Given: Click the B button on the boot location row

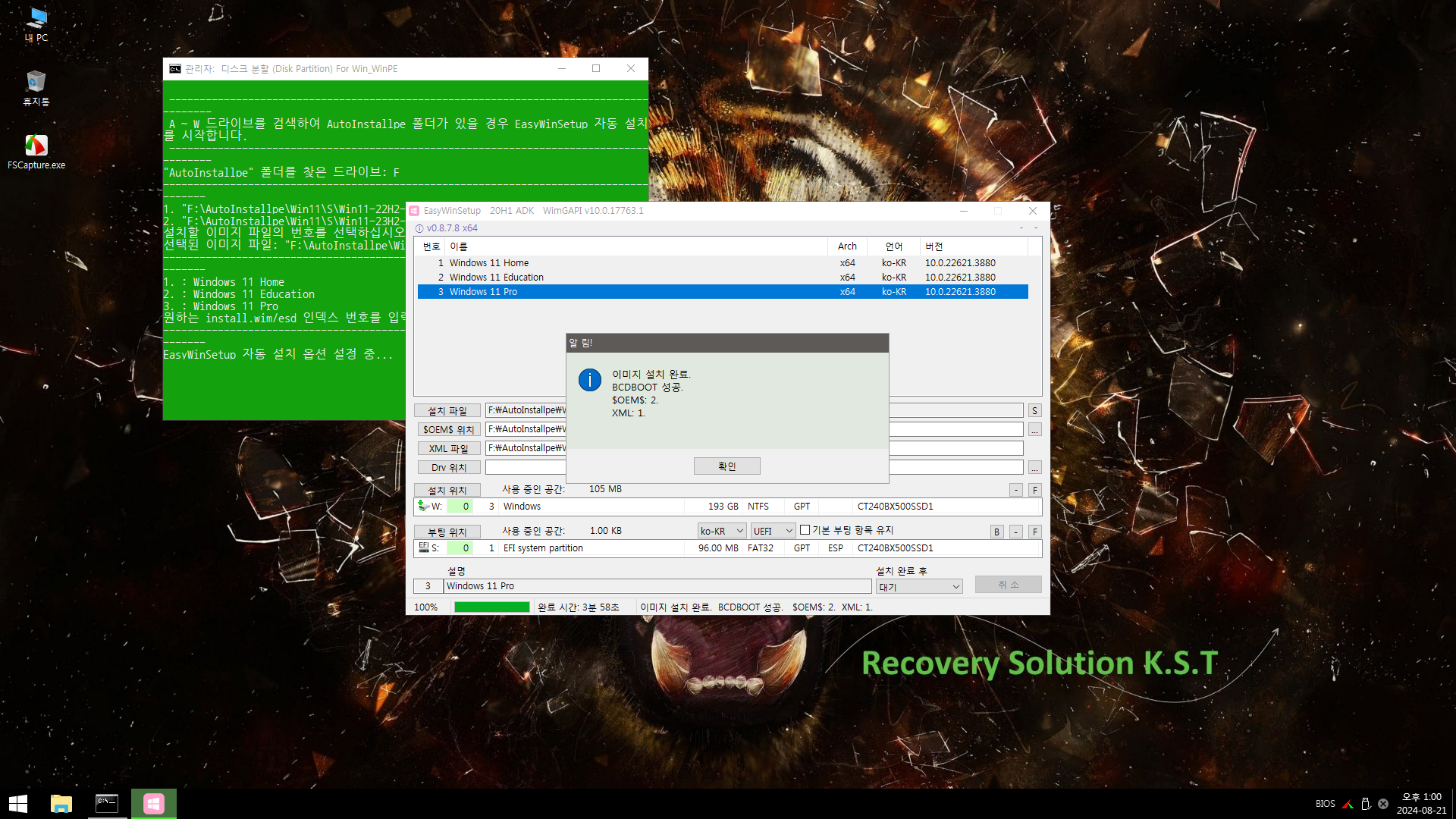Looking at the screenshot, I should coord(997,532).
